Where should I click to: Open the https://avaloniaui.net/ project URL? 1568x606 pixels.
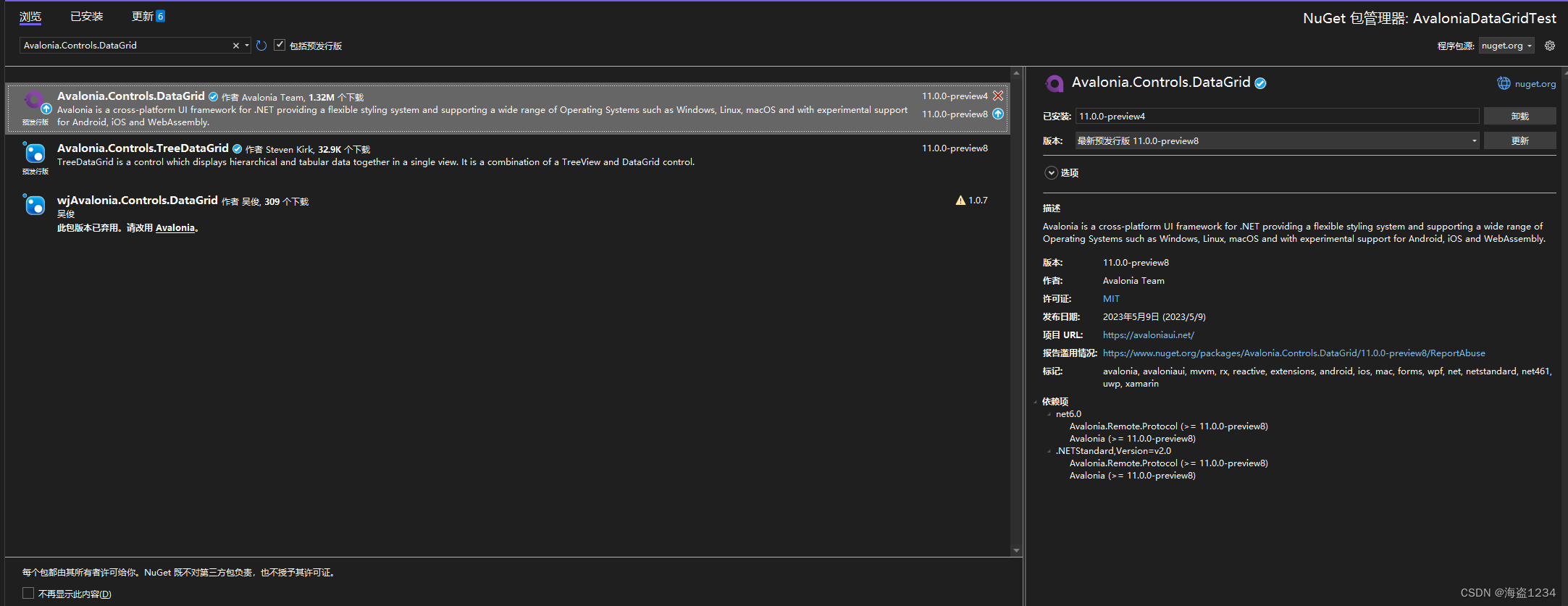[x=1148, y=335]
